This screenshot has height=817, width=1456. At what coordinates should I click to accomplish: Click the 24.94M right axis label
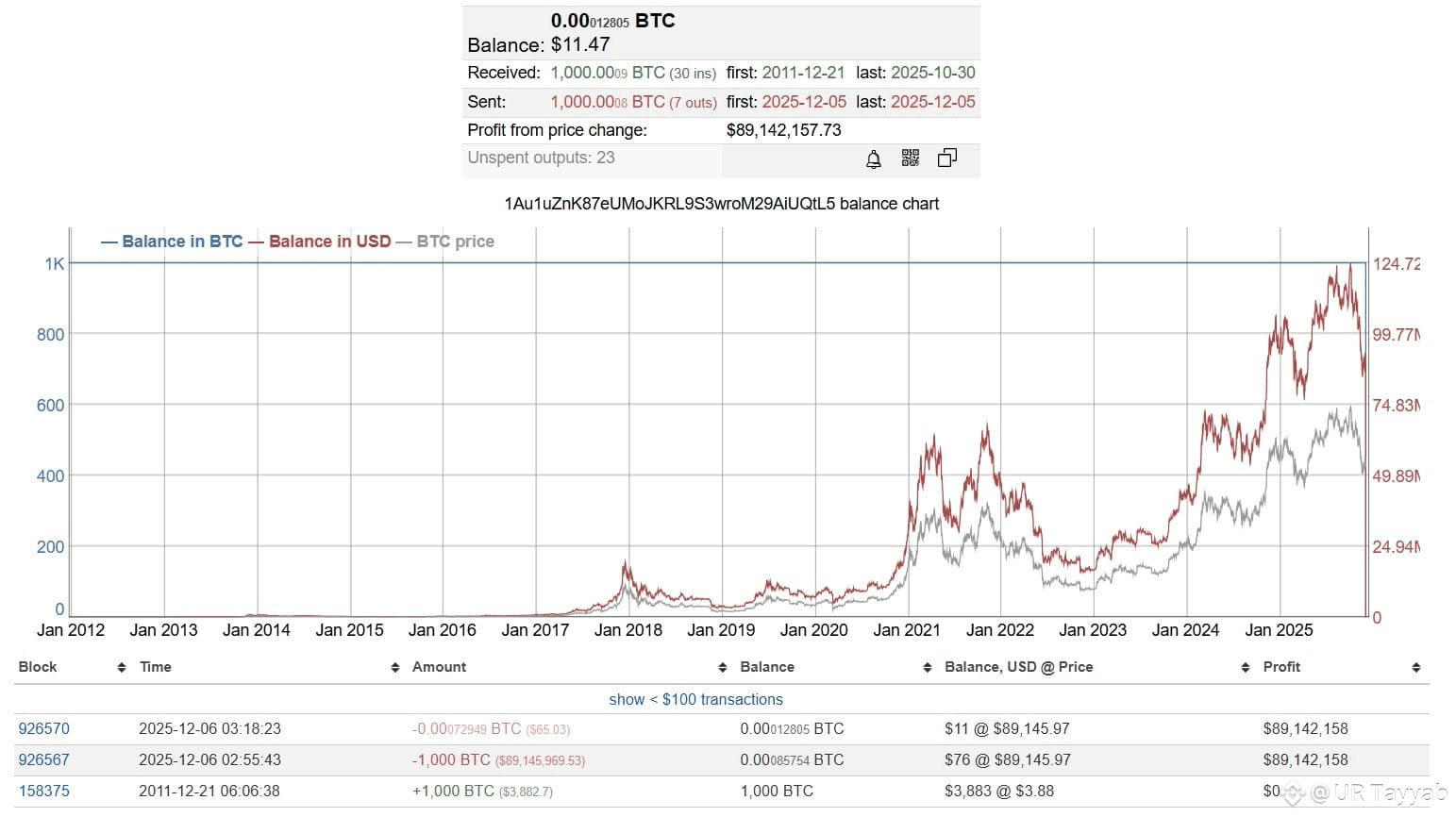coord(1397,547)
